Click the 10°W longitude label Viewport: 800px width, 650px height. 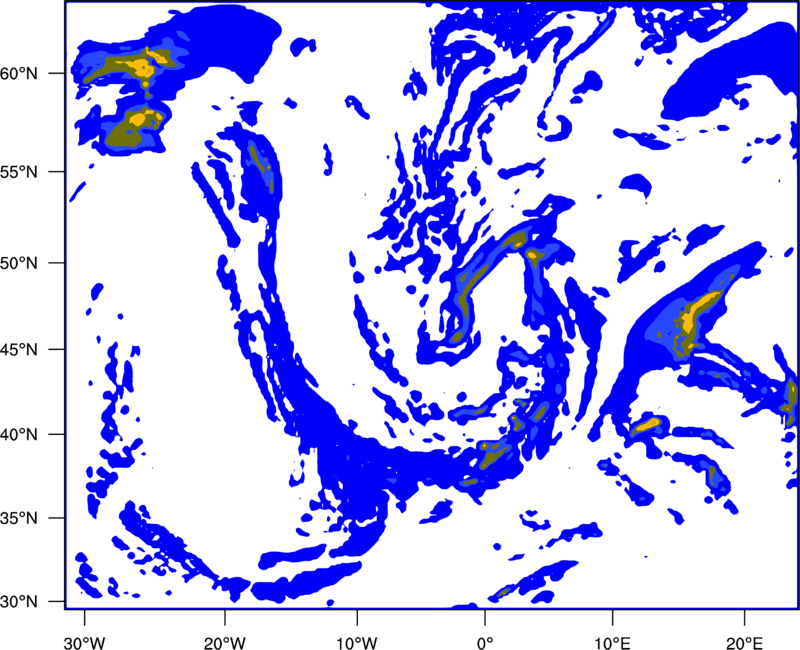(x=357, y=643)
